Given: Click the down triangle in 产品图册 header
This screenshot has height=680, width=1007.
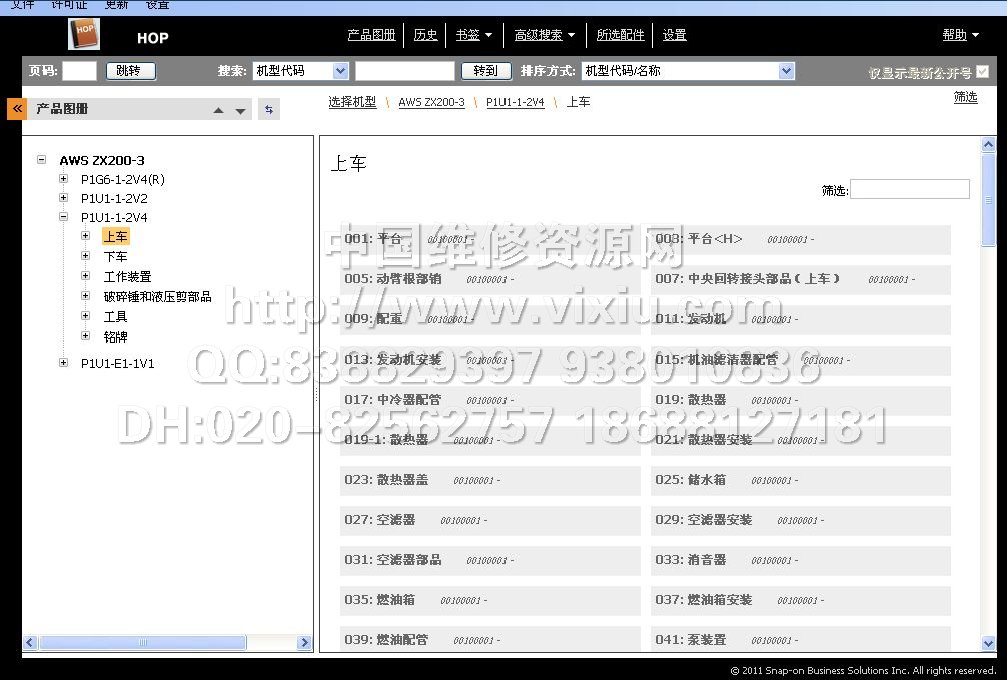Looking at the screenshot, I should coord(240,111).
